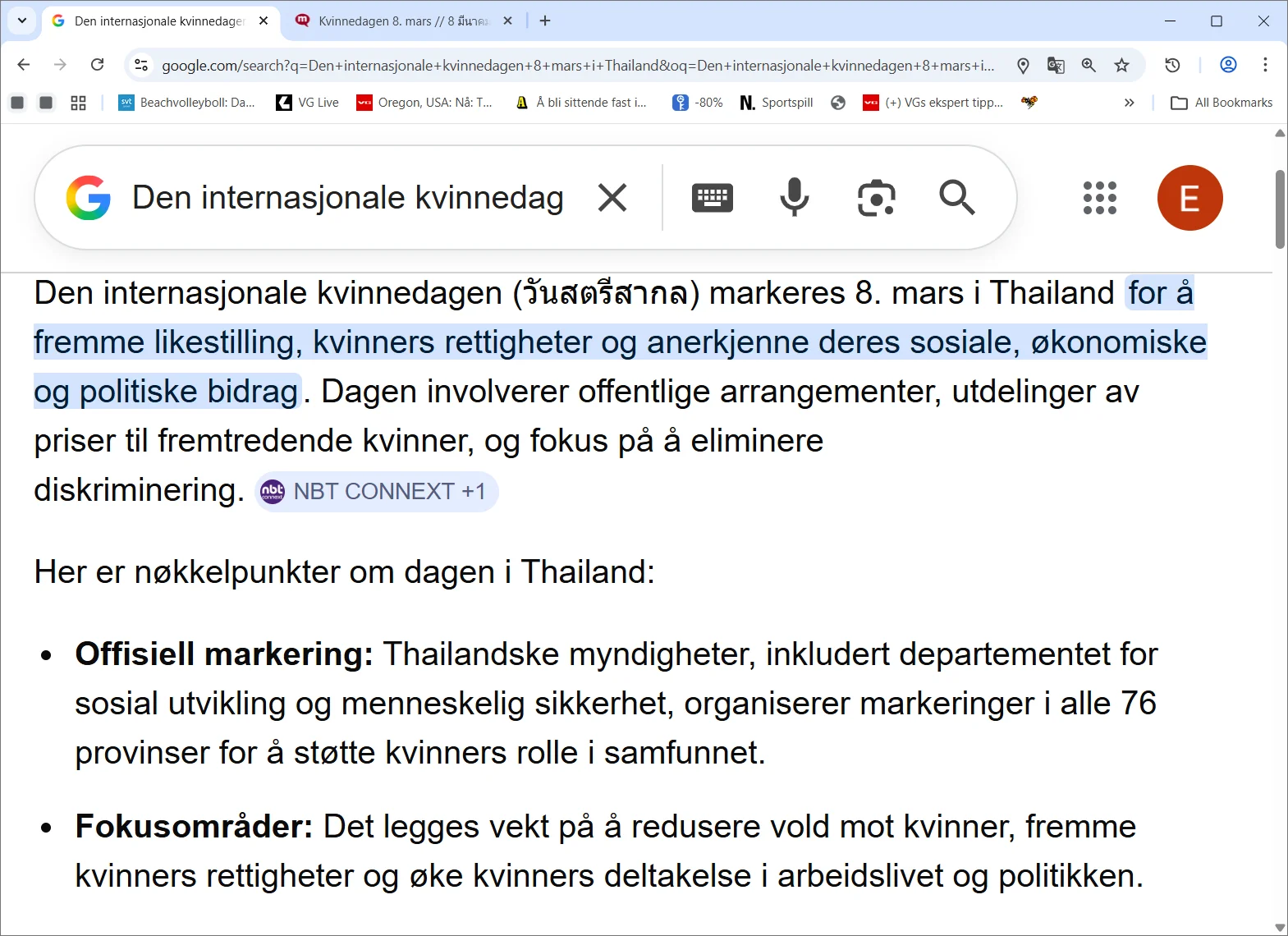Open the Google apps grid

1100,198
